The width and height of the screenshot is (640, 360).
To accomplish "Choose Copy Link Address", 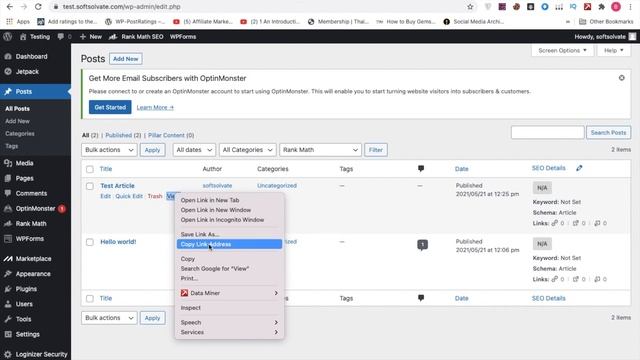I will [229, 244].
